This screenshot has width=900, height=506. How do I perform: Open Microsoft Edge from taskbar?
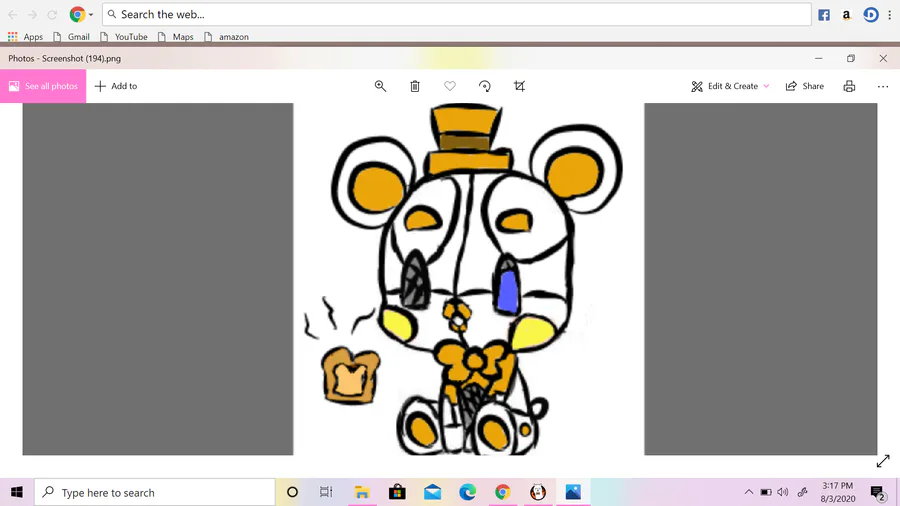click(468, 492)
